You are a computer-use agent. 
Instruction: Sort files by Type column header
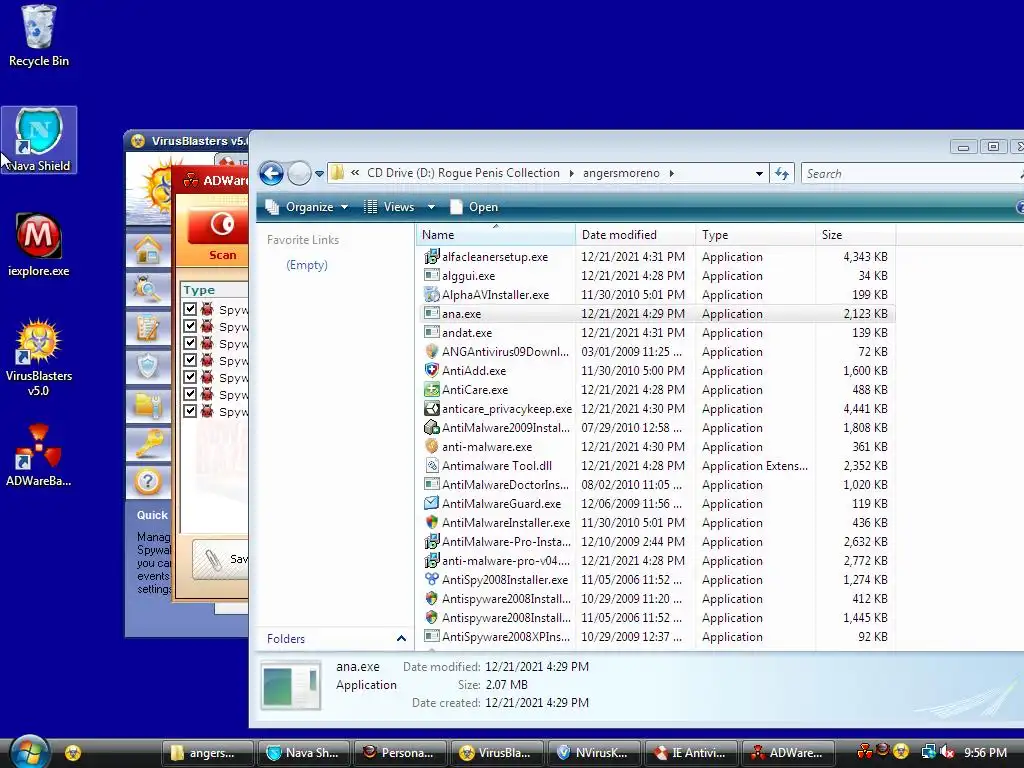click(756, 234)
